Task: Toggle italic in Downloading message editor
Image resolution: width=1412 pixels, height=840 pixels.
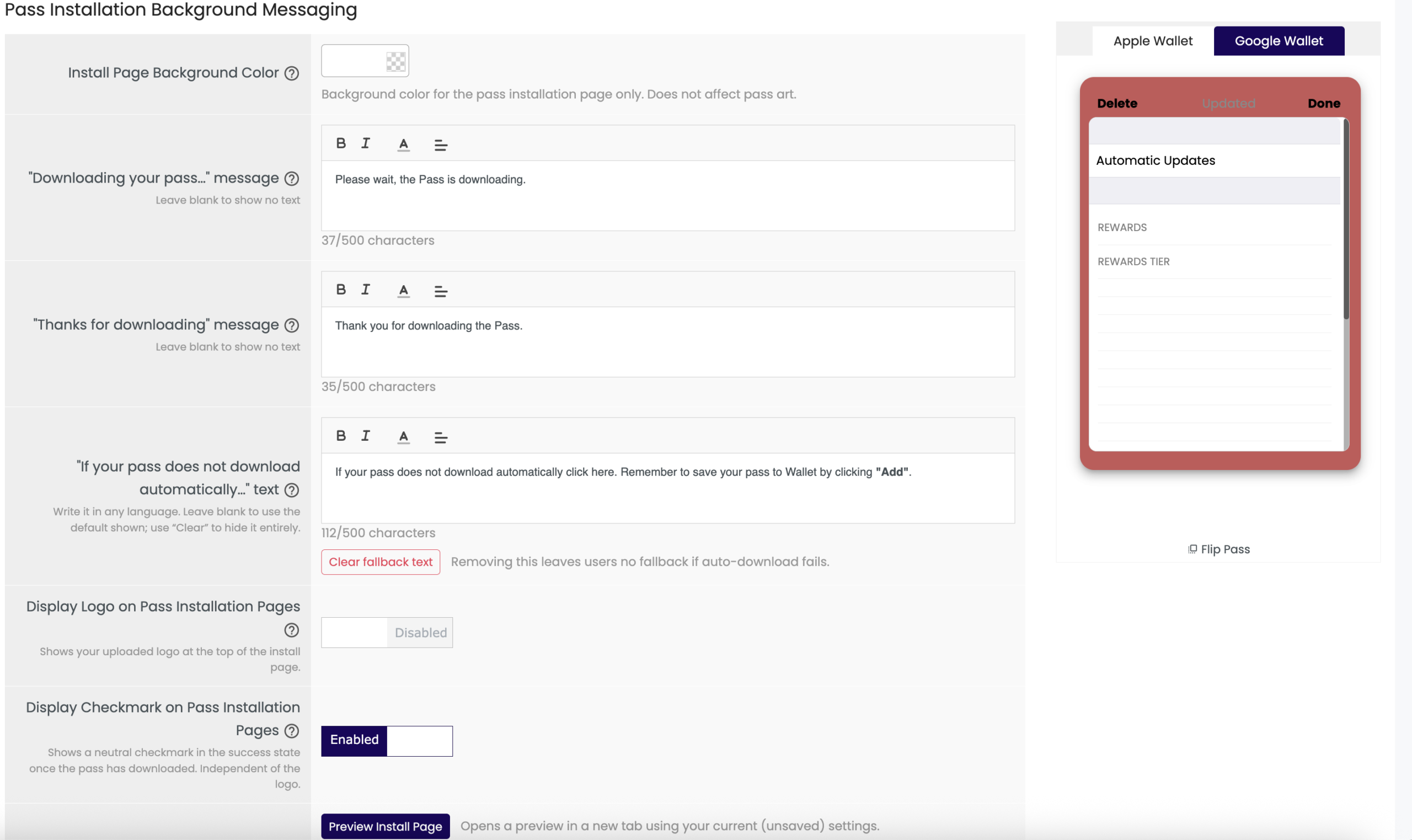Action: [x=366, y=143]
